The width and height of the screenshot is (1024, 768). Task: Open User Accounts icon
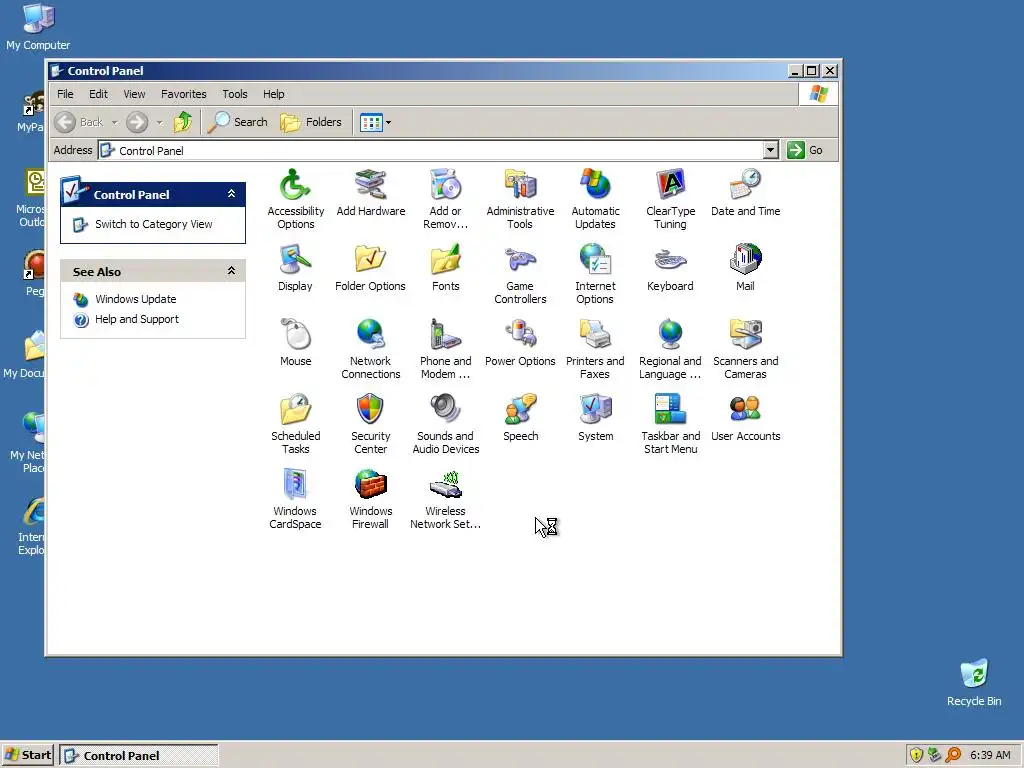745,410
